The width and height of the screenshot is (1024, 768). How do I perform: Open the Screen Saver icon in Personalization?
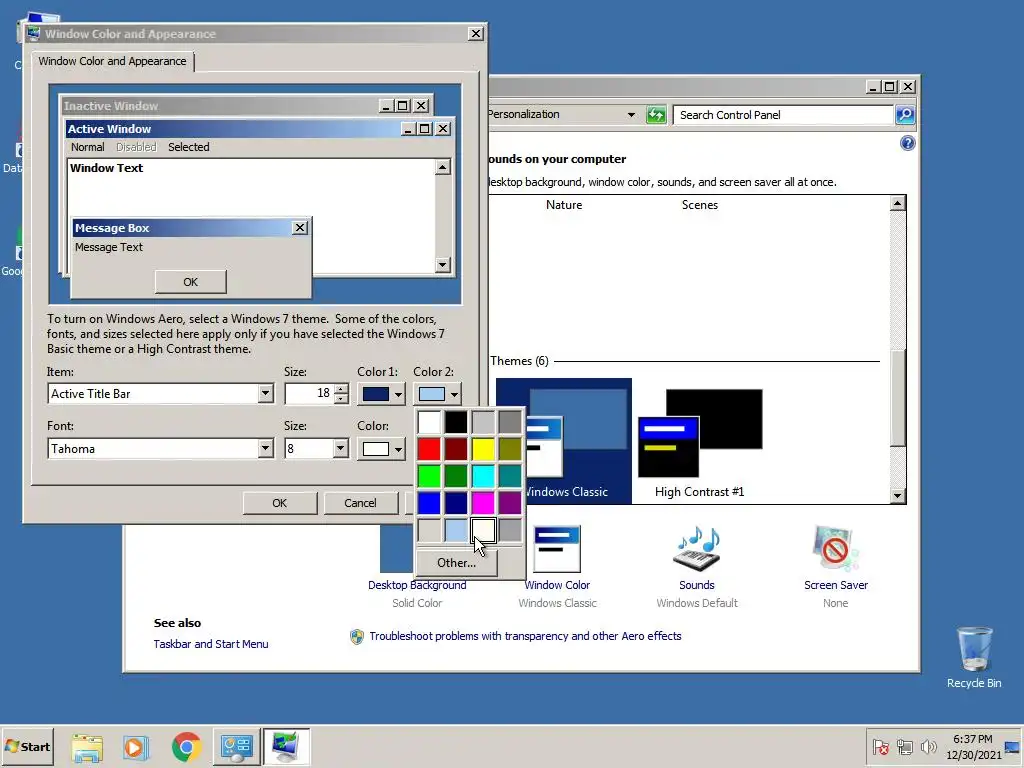click(835, 549)
